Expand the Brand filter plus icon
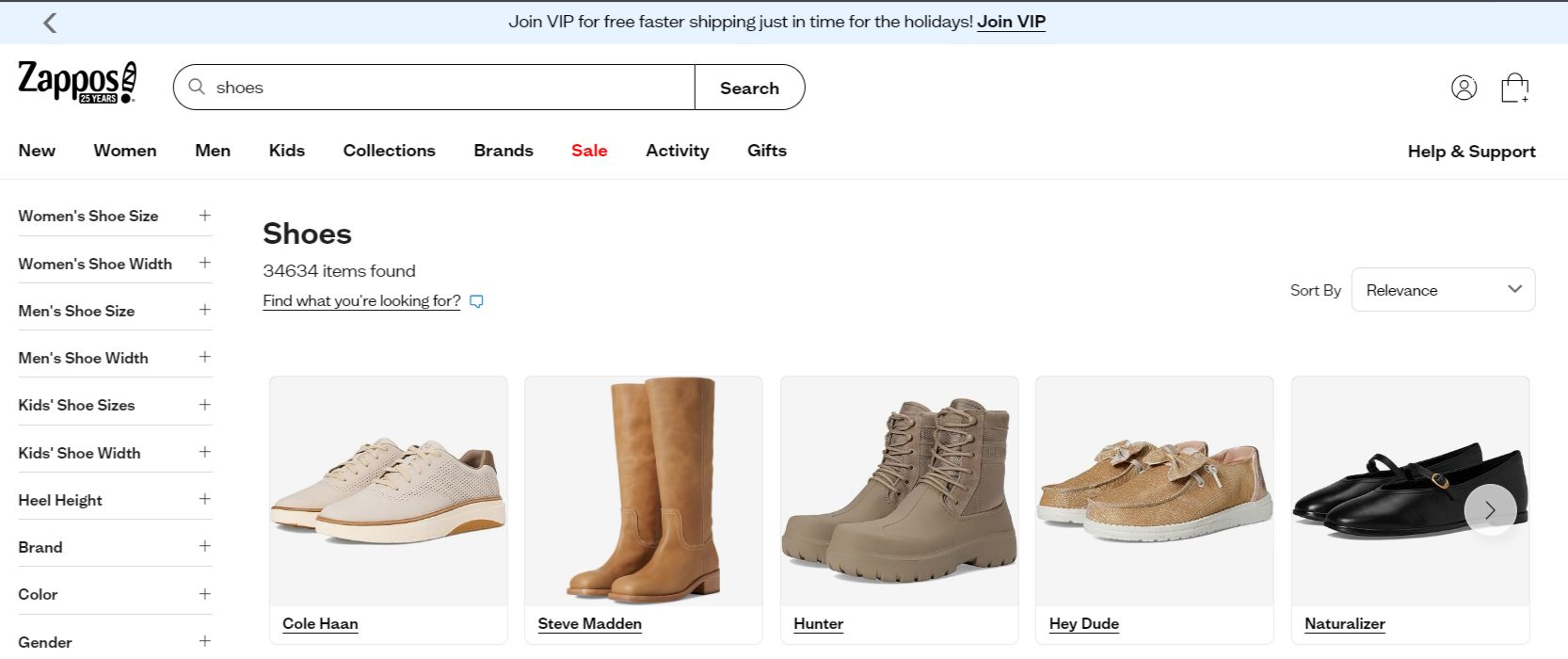This screenshot has height=659, width=1568. [x=204, y=546]
